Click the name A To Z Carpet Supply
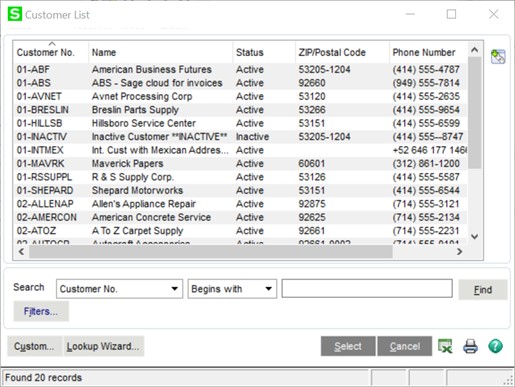 (x=137, y=231)
